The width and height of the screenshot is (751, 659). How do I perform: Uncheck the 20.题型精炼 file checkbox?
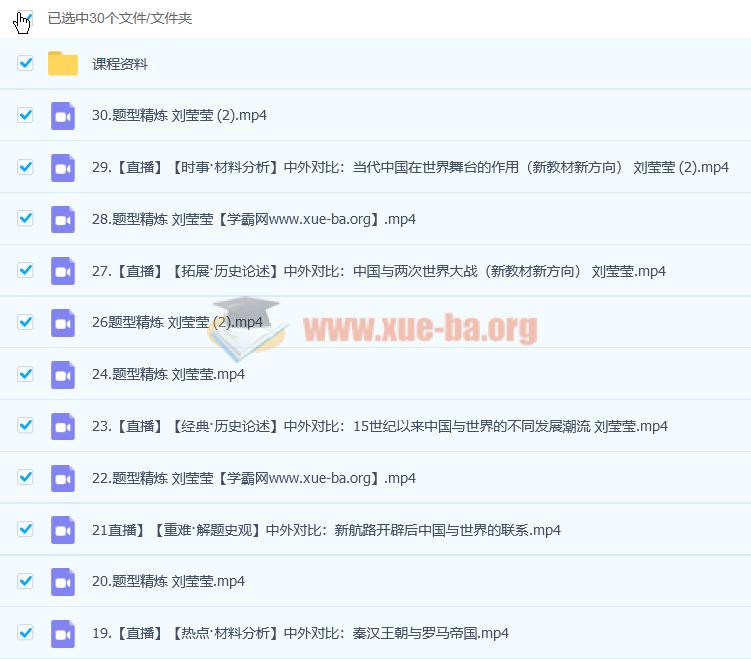(x=25, y=581)
